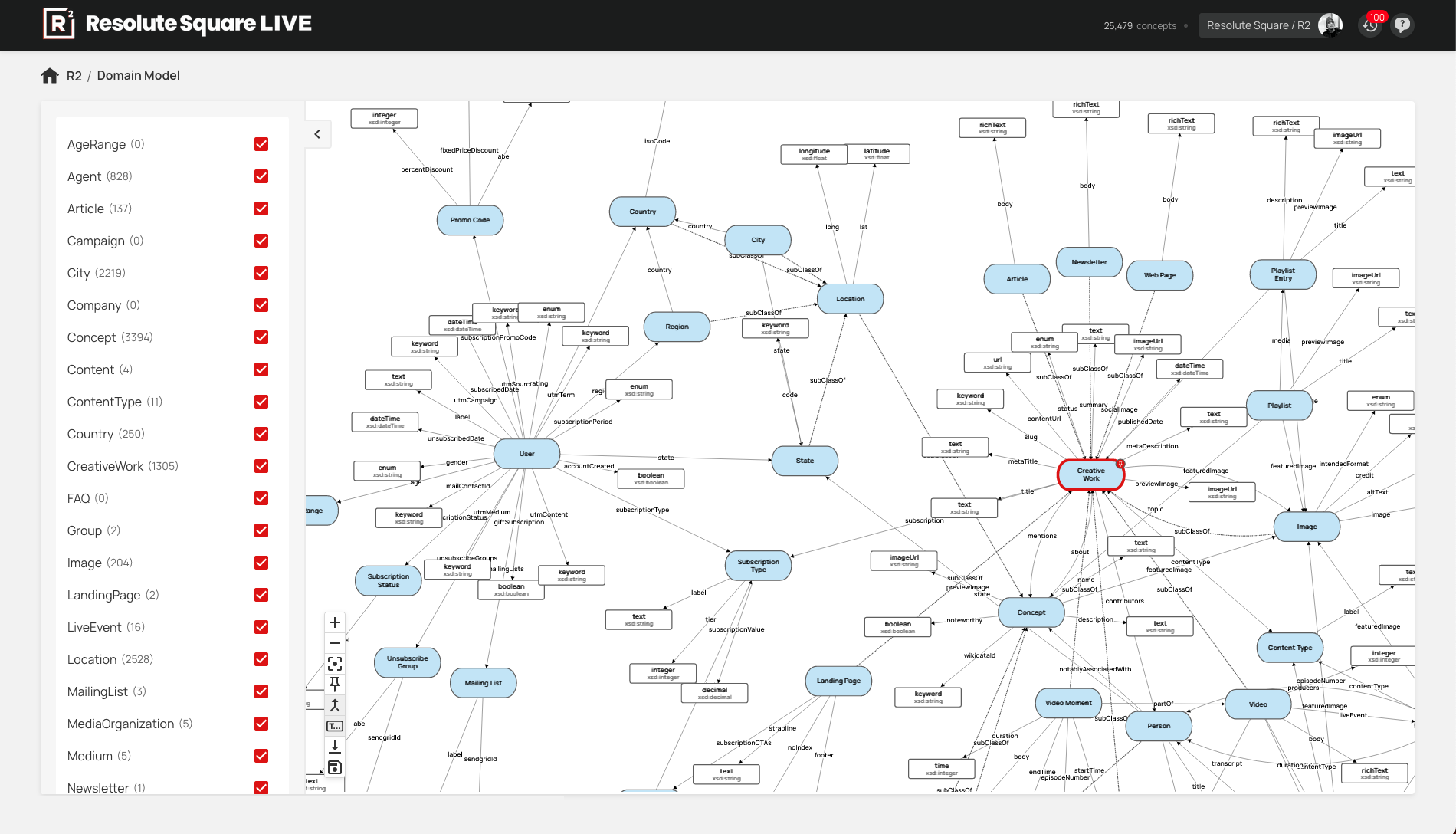Screen dimensions: 1456x834
Task: Select the Subscription Type node
Action: [758, 566]
